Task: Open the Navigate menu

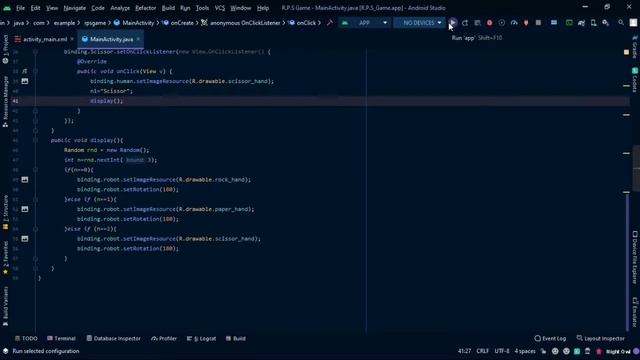Action: 75,8
